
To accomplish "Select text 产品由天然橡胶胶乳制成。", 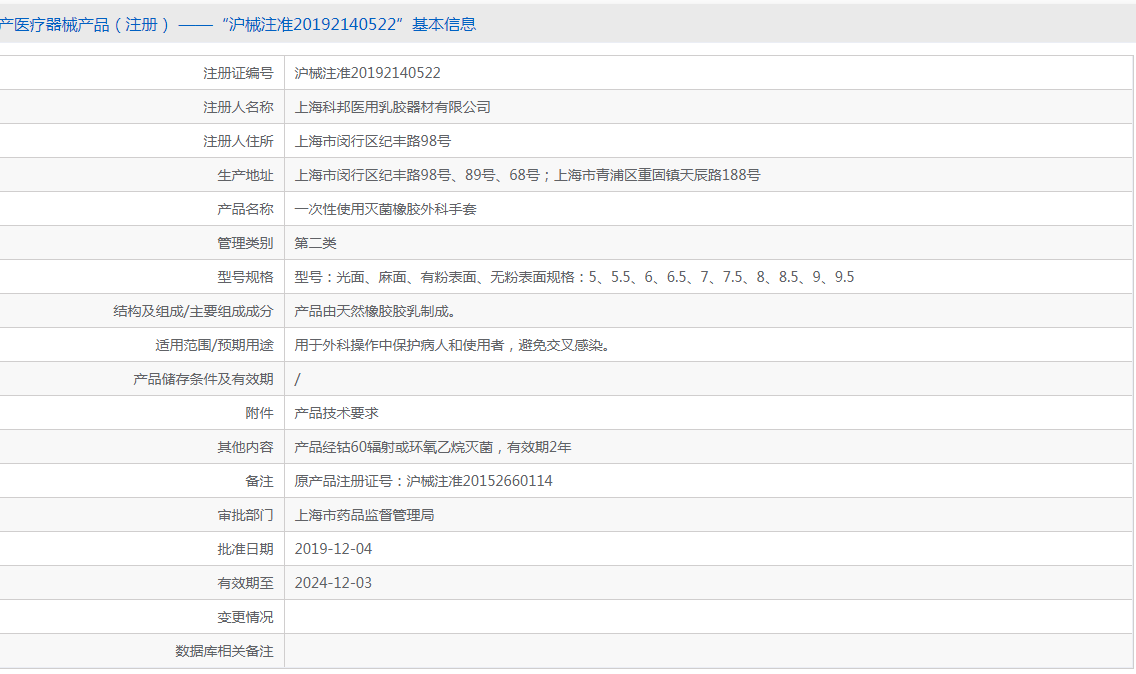I will tap(375, 312).
